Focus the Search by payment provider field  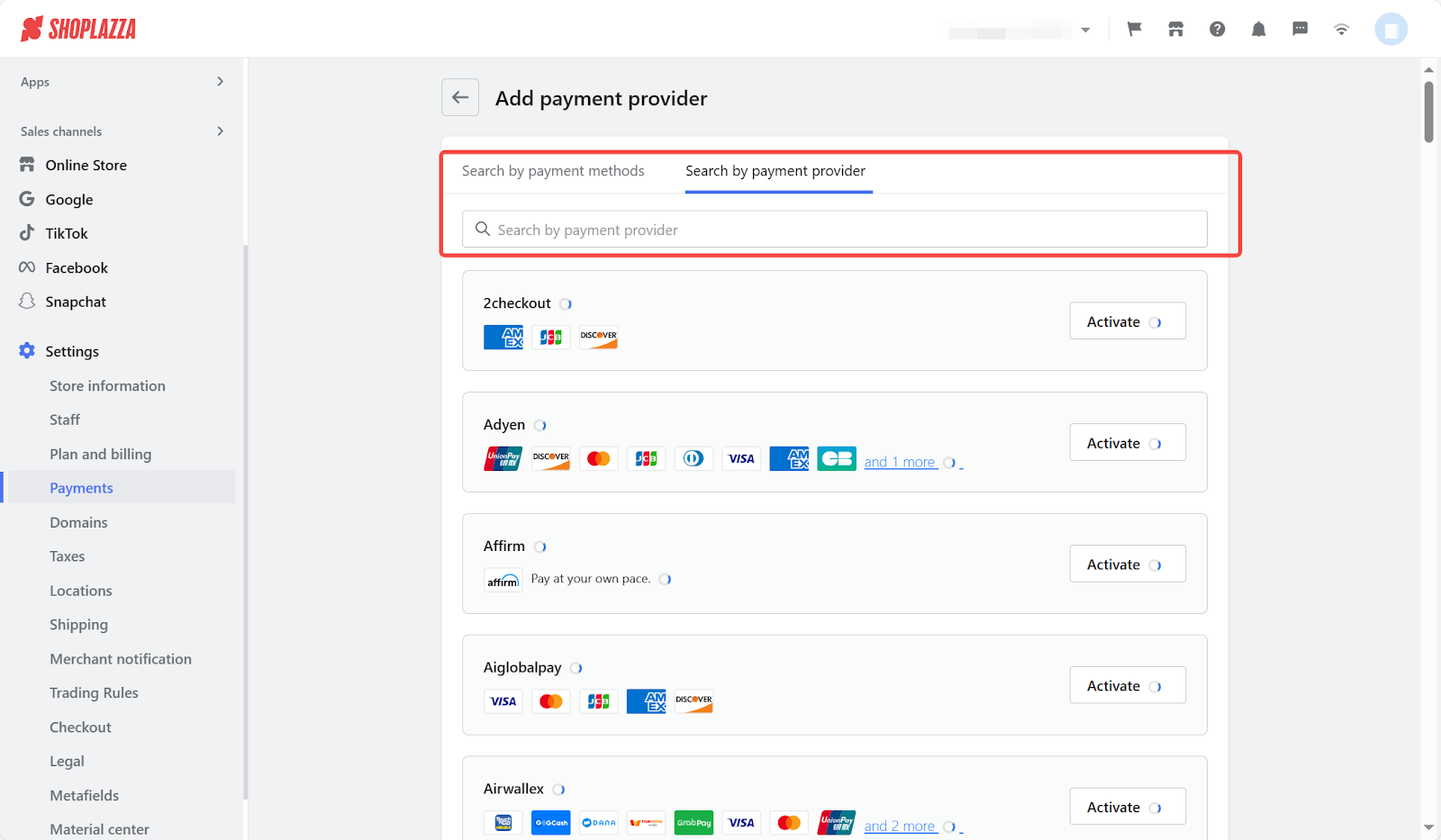pos(835,230)
